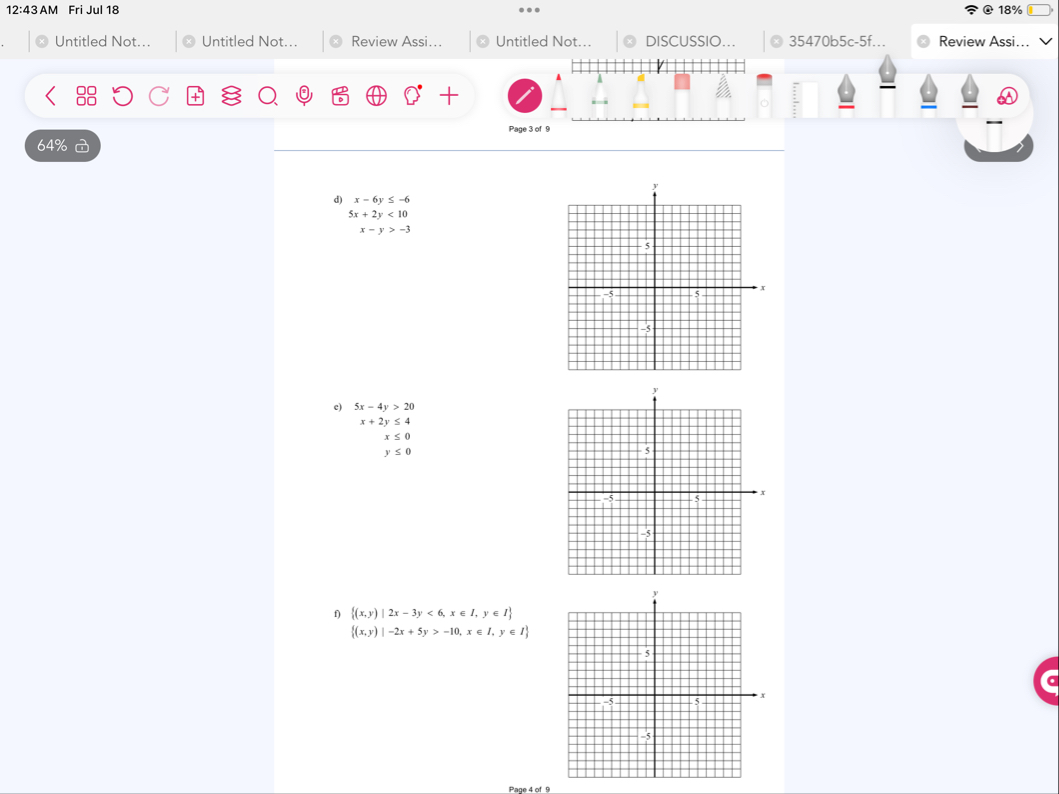Undo the last stroke
The width and height of the screenshot is (1059, 794).
pyautogui.click(x=122, y=96)
